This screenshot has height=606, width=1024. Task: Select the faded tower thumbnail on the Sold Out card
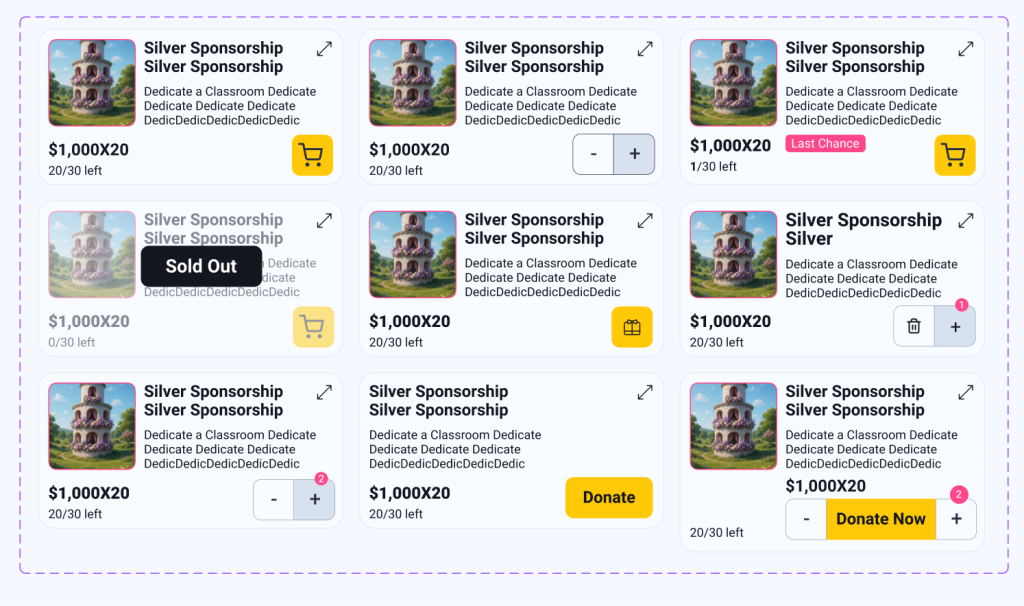pos(92,254)
